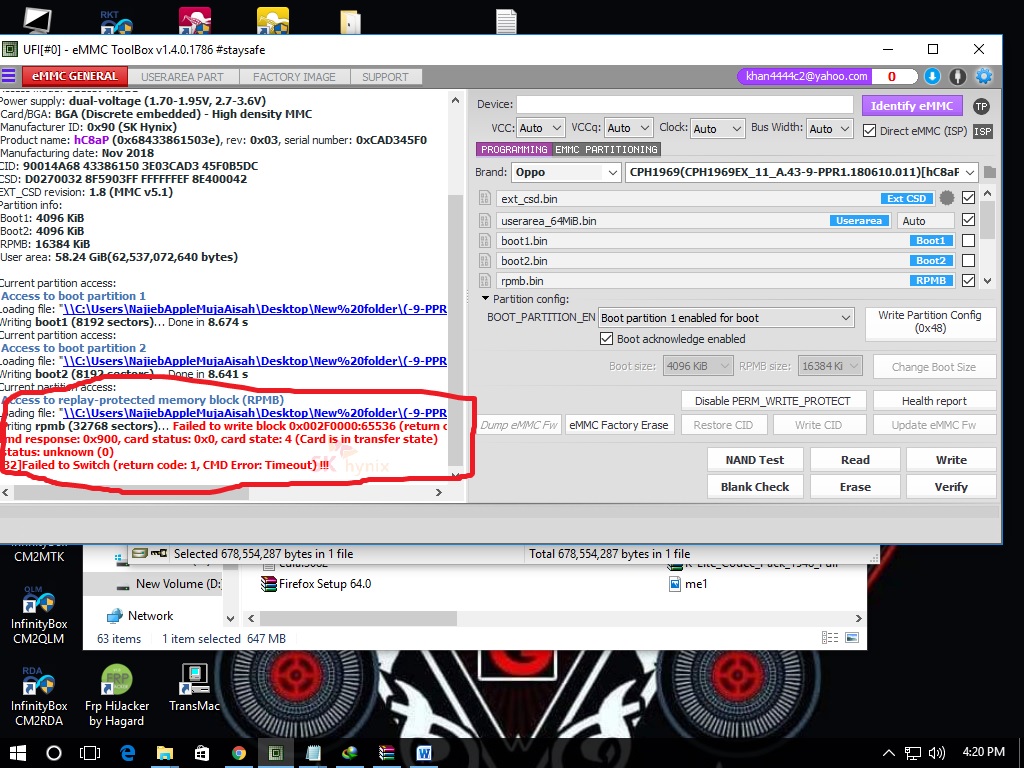Click file icon beside boot2.bin row
Screen dimensions: 1024x768
[485, 261]
